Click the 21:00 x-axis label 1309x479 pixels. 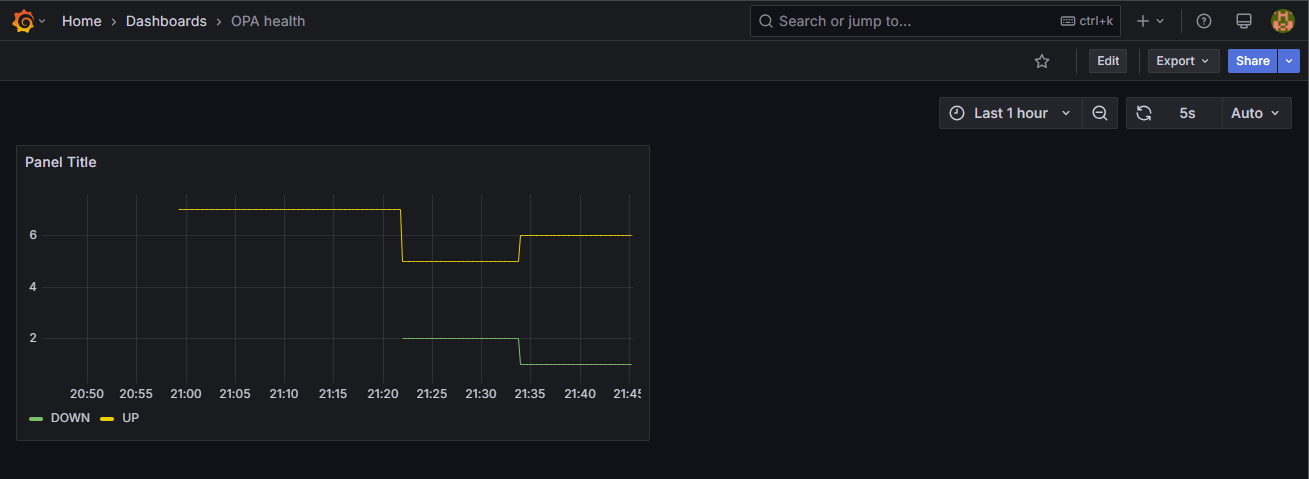185,394
